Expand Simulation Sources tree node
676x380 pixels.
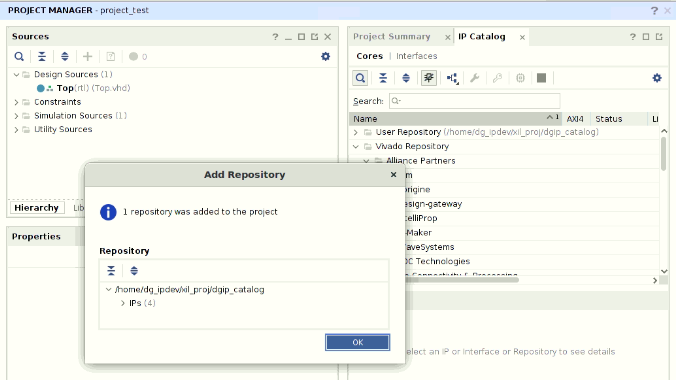coord(16,116)
